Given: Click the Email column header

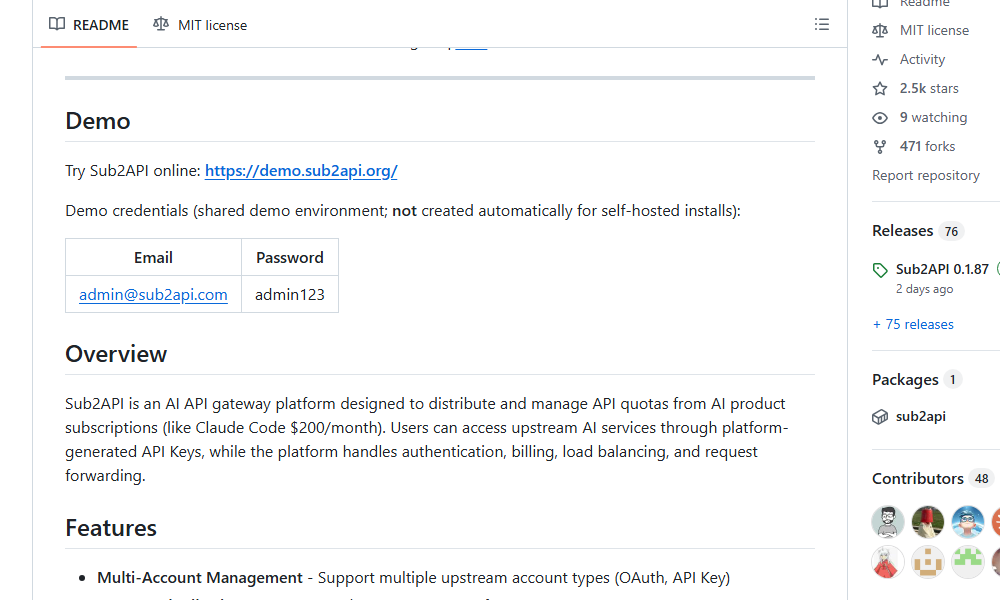Looking at the screenshot, I should [153, 258].
